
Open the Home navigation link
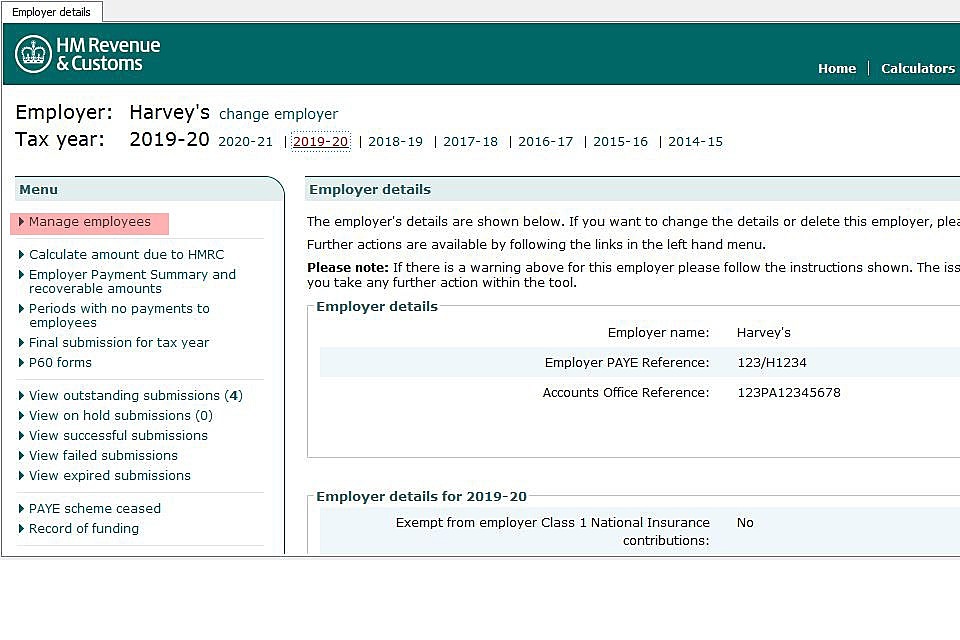836,68
